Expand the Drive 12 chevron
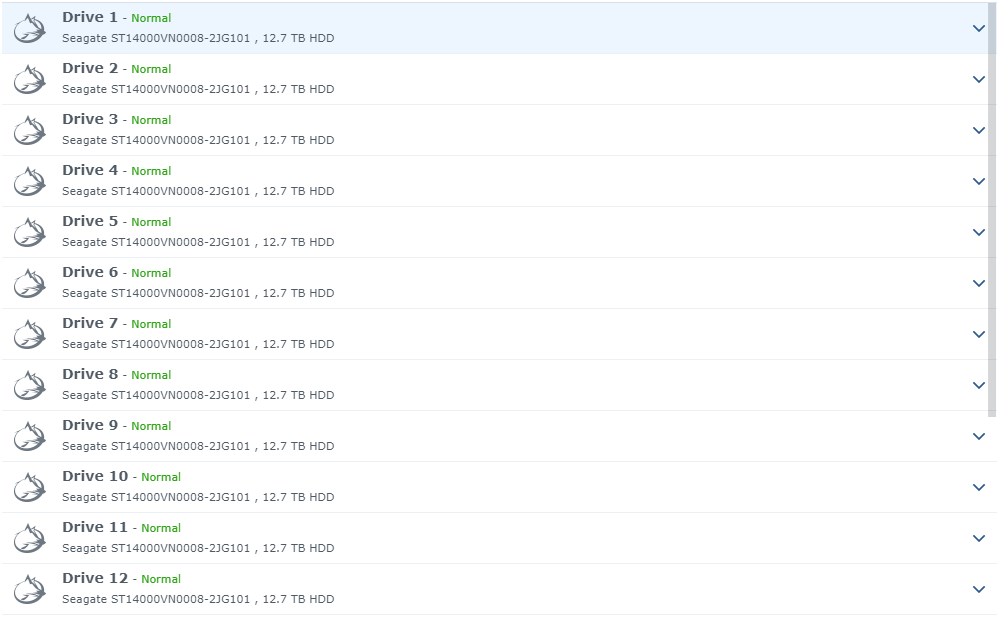The height and width of the screenshot is (619, 1008). click(978, 589)
